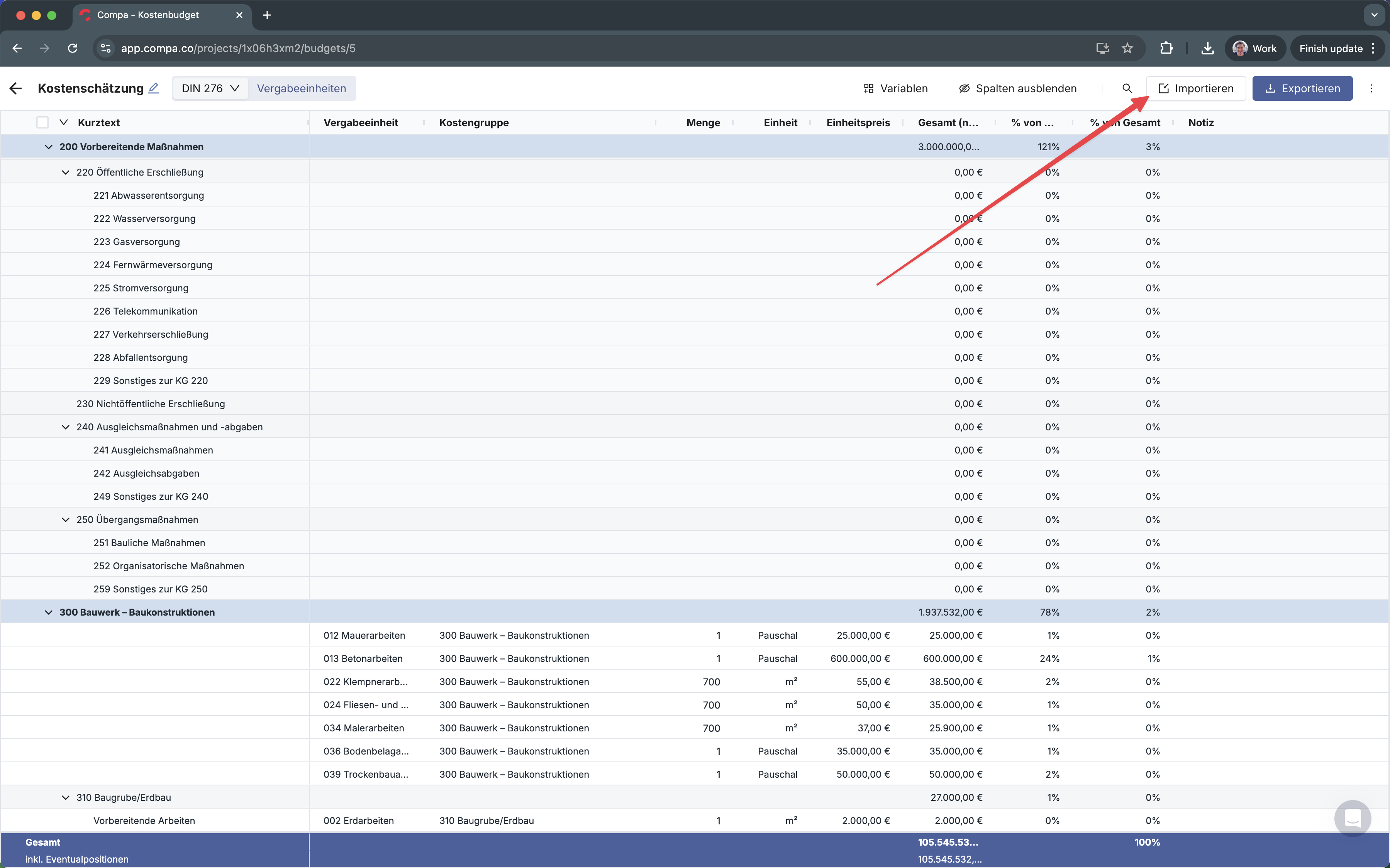
Task: Click the Variablen button
Action: pos(896,88)
